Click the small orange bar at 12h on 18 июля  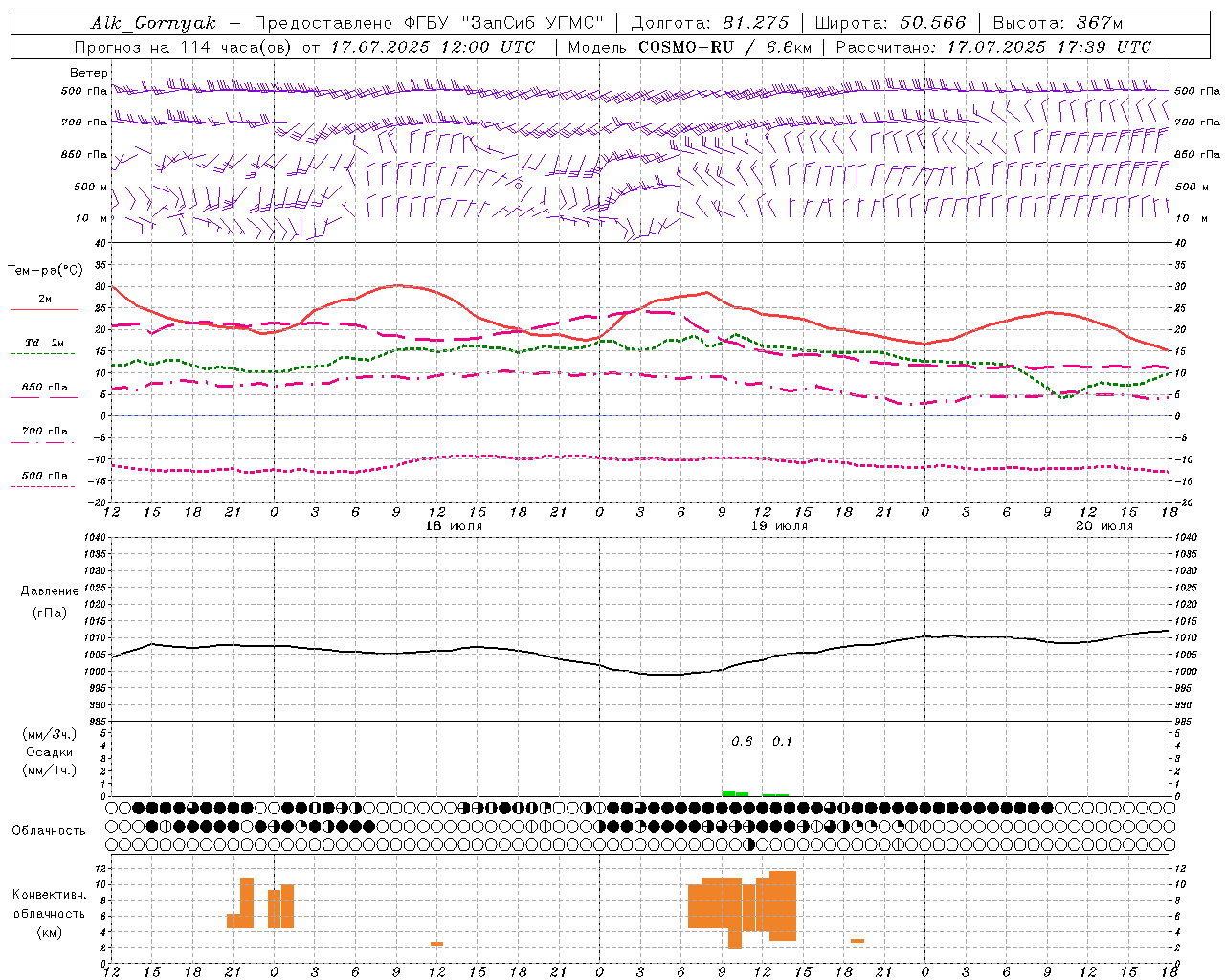pyautogui.click(x=436, y=944)
